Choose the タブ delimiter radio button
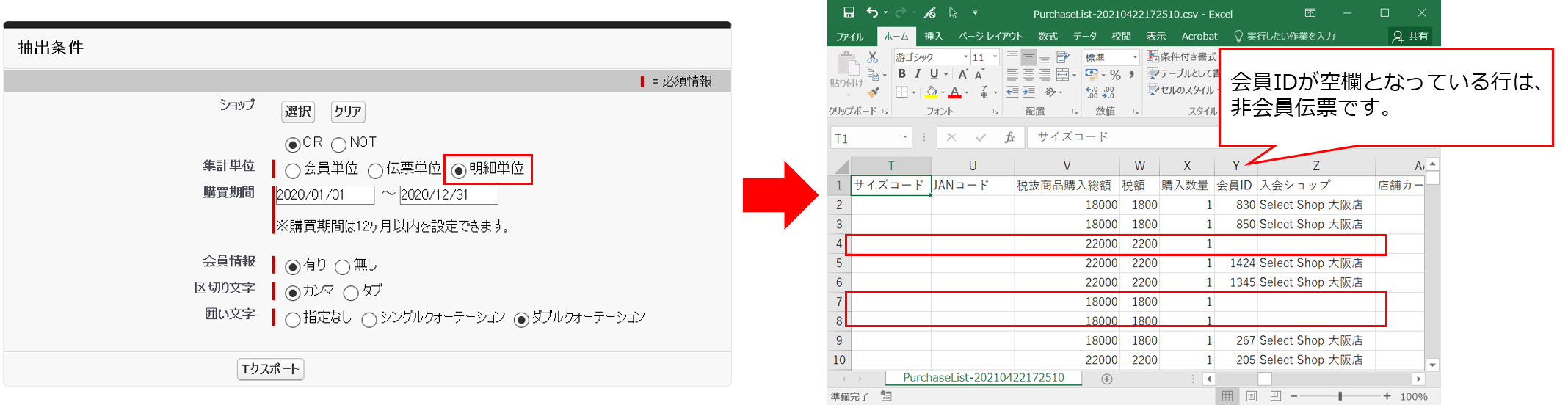Screen dimensions: 1568x405 (x=351, y=293)
